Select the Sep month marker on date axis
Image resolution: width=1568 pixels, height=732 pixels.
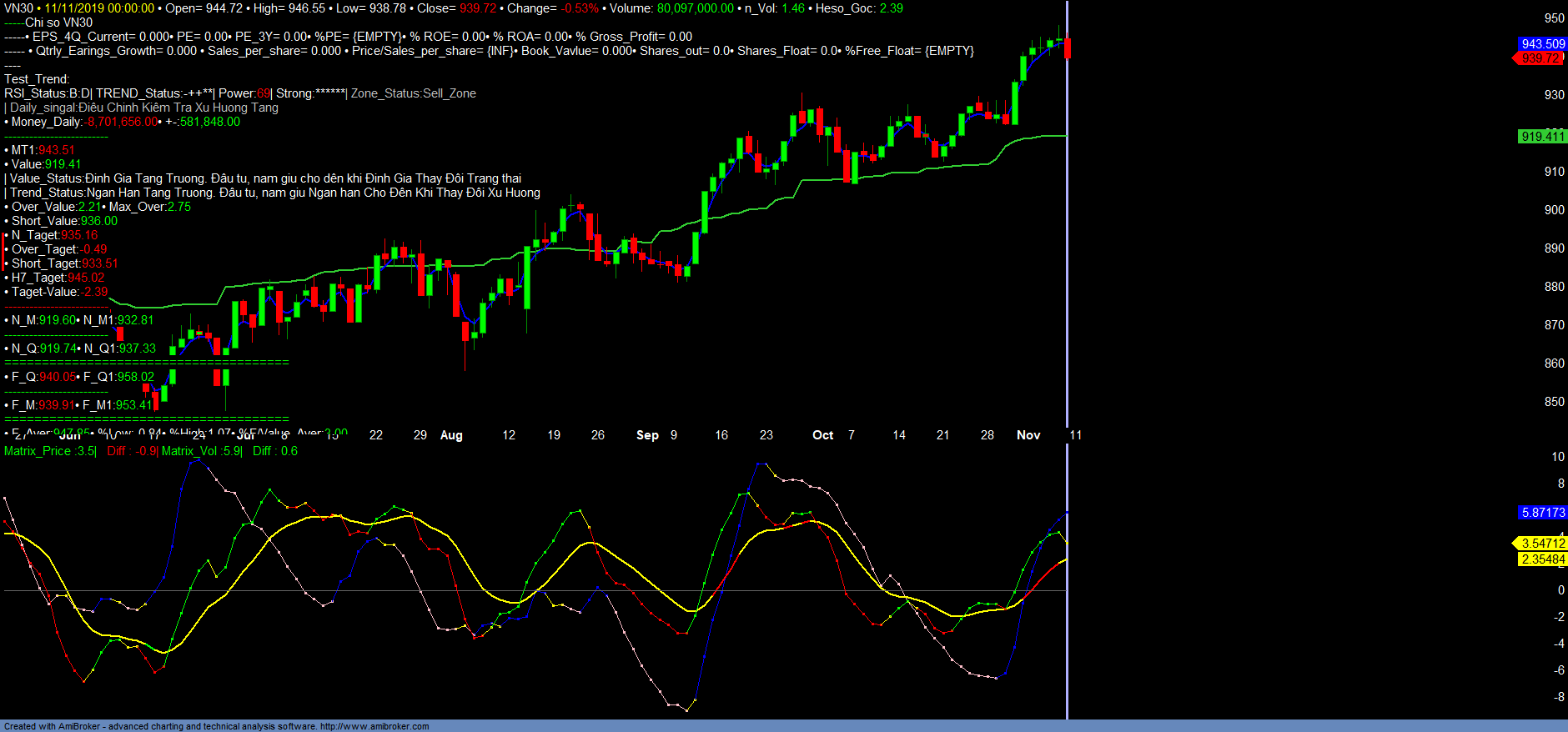[x=647, y=435]
